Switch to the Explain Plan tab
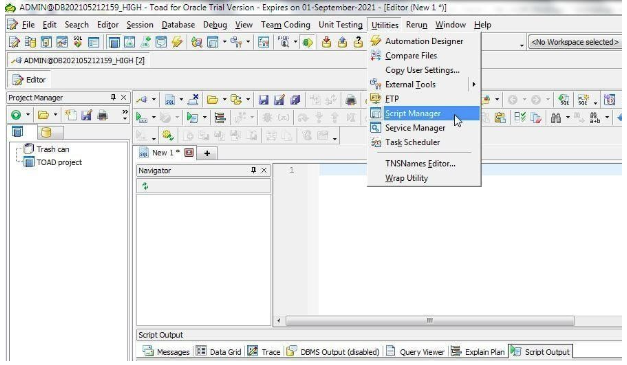627x365 pixels. pos(478,352)
